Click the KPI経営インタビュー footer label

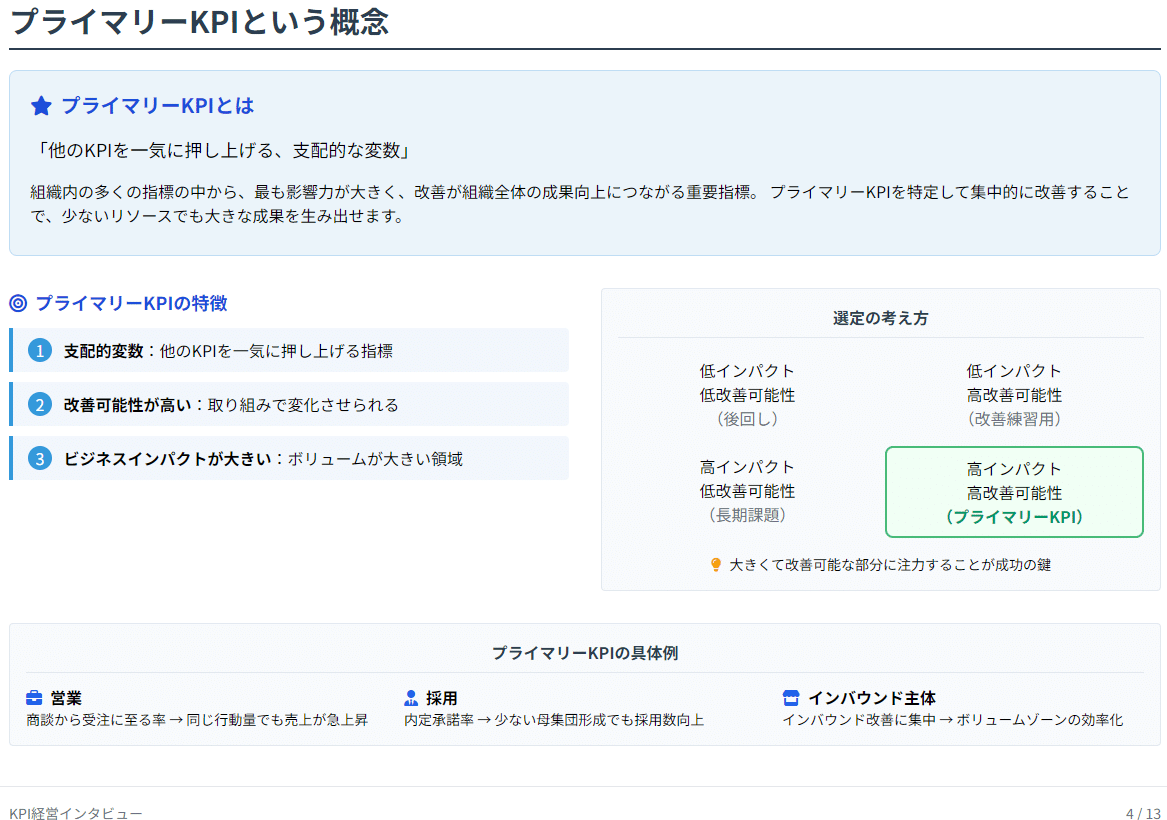pyautogui.click(x=76, y=813)
